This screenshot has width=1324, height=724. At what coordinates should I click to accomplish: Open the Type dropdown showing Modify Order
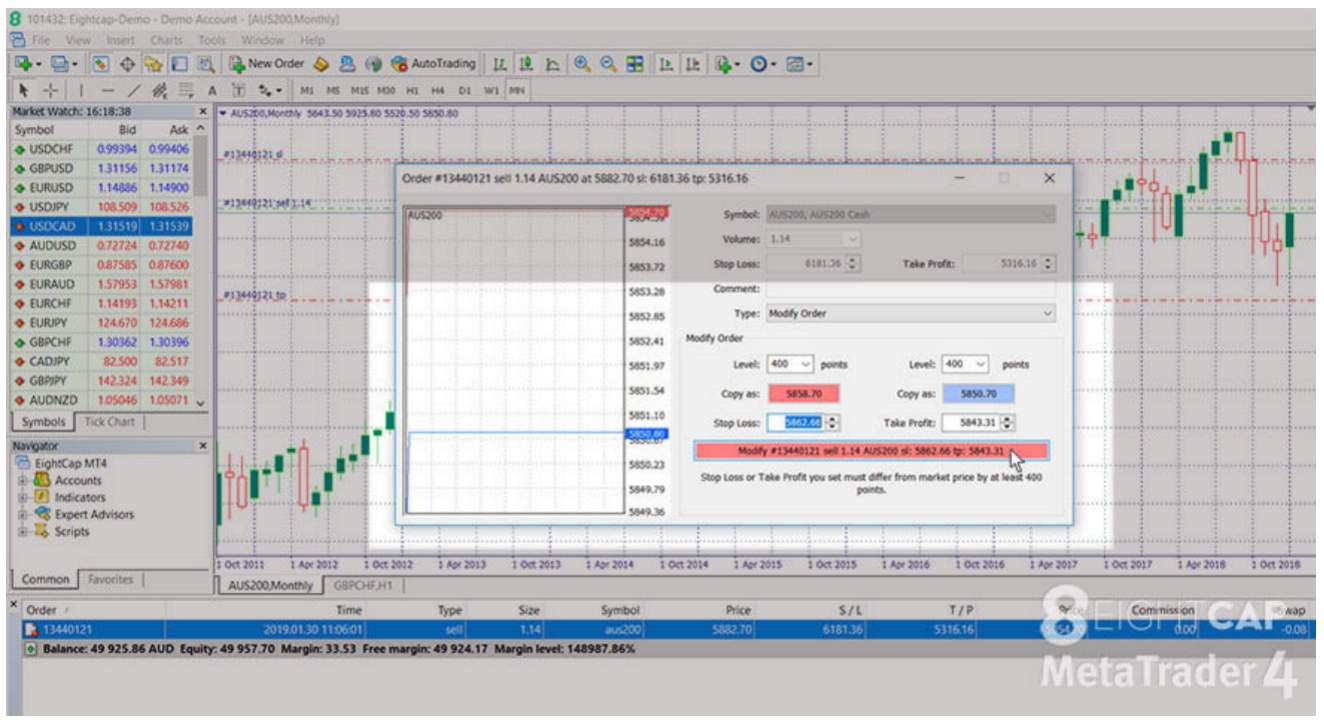[x=909, y=313]
